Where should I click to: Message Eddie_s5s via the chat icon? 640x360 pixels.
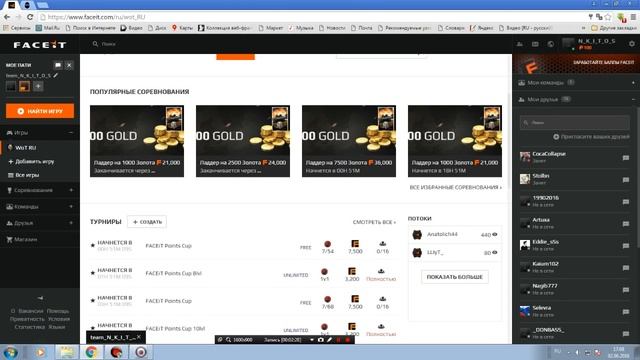(x=626, y=246)
